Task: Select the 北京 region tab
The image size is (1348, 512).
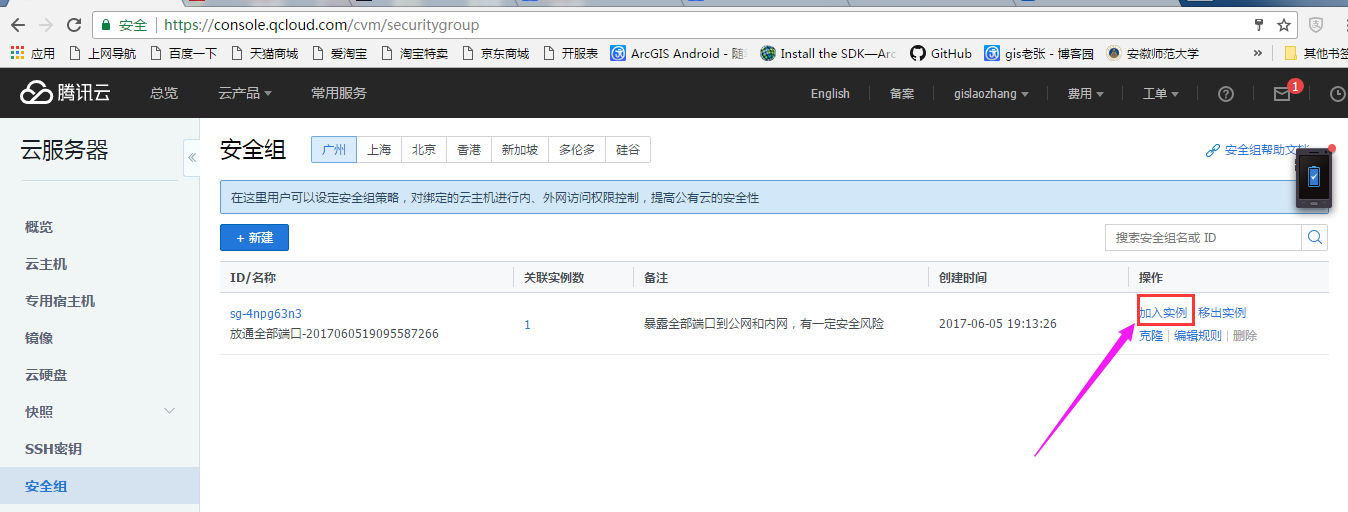Action: 424,150
